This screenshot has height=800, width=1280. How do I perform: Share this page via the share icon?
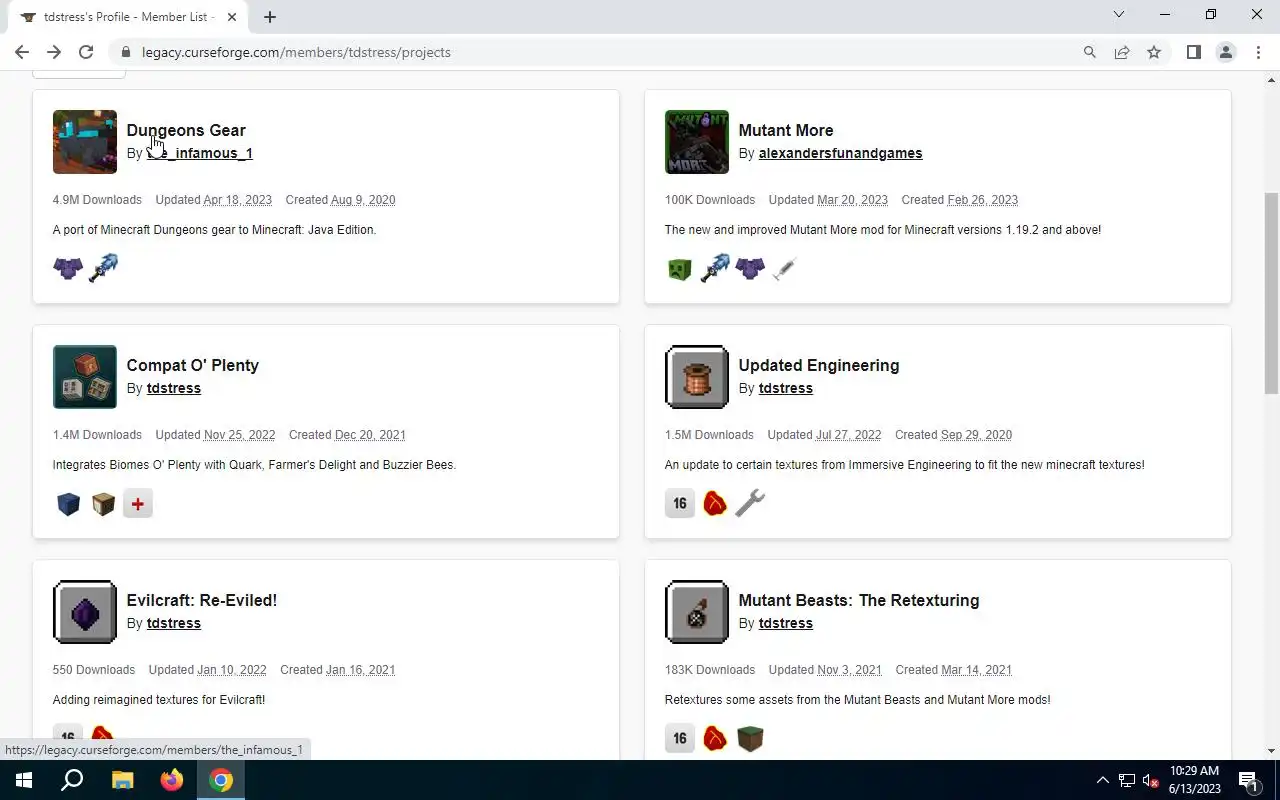(x=1122, y=52)
